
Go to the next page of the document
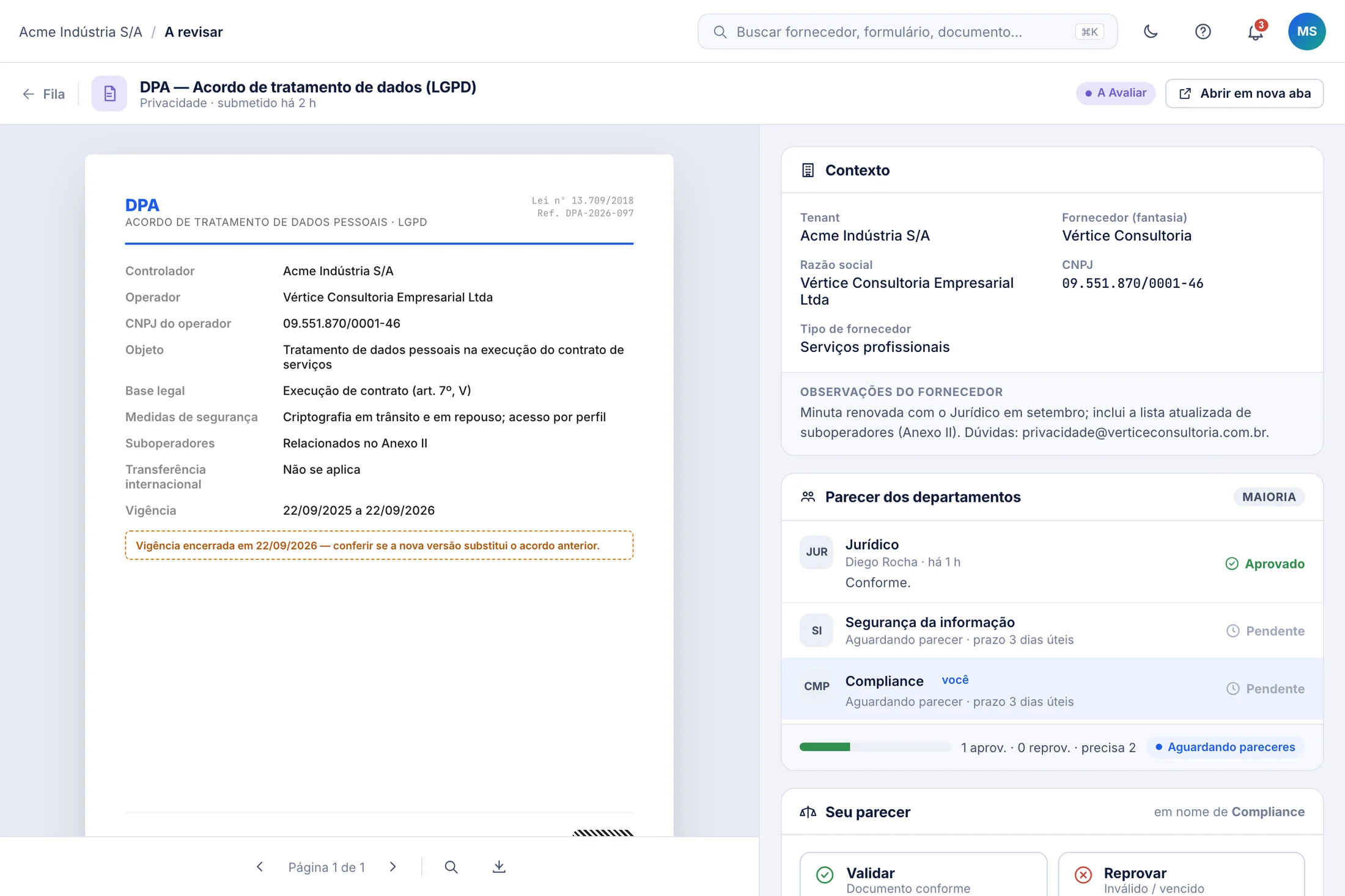393,867
